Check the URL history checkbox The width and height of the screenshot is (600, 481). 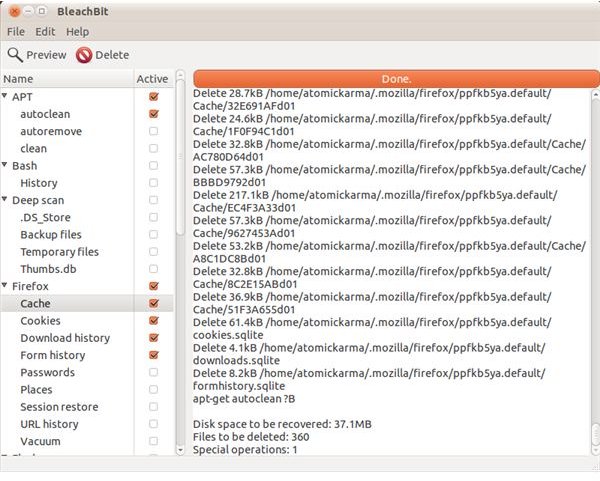click(x=153, y=424)
